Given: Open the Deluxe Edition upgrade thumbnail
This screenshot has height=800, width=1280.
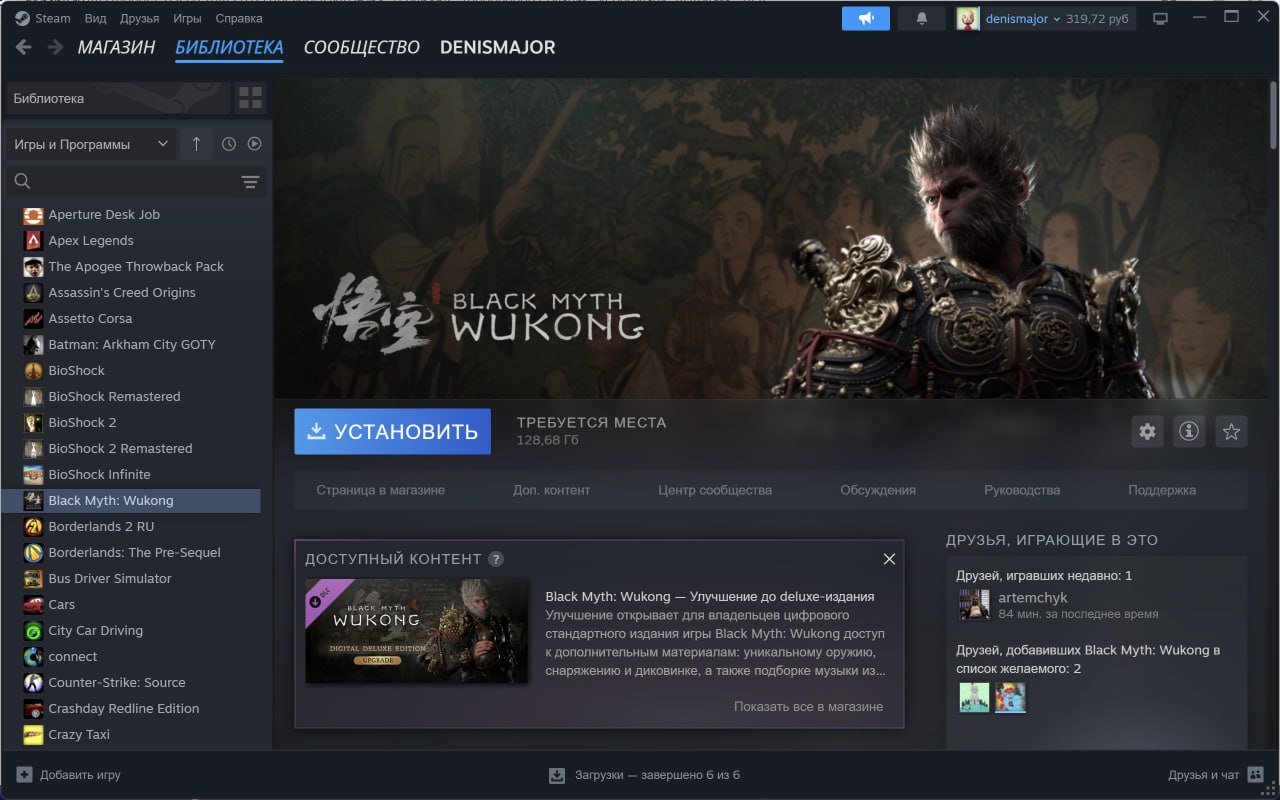Looking at the screenshot, I should coord(416,631).
